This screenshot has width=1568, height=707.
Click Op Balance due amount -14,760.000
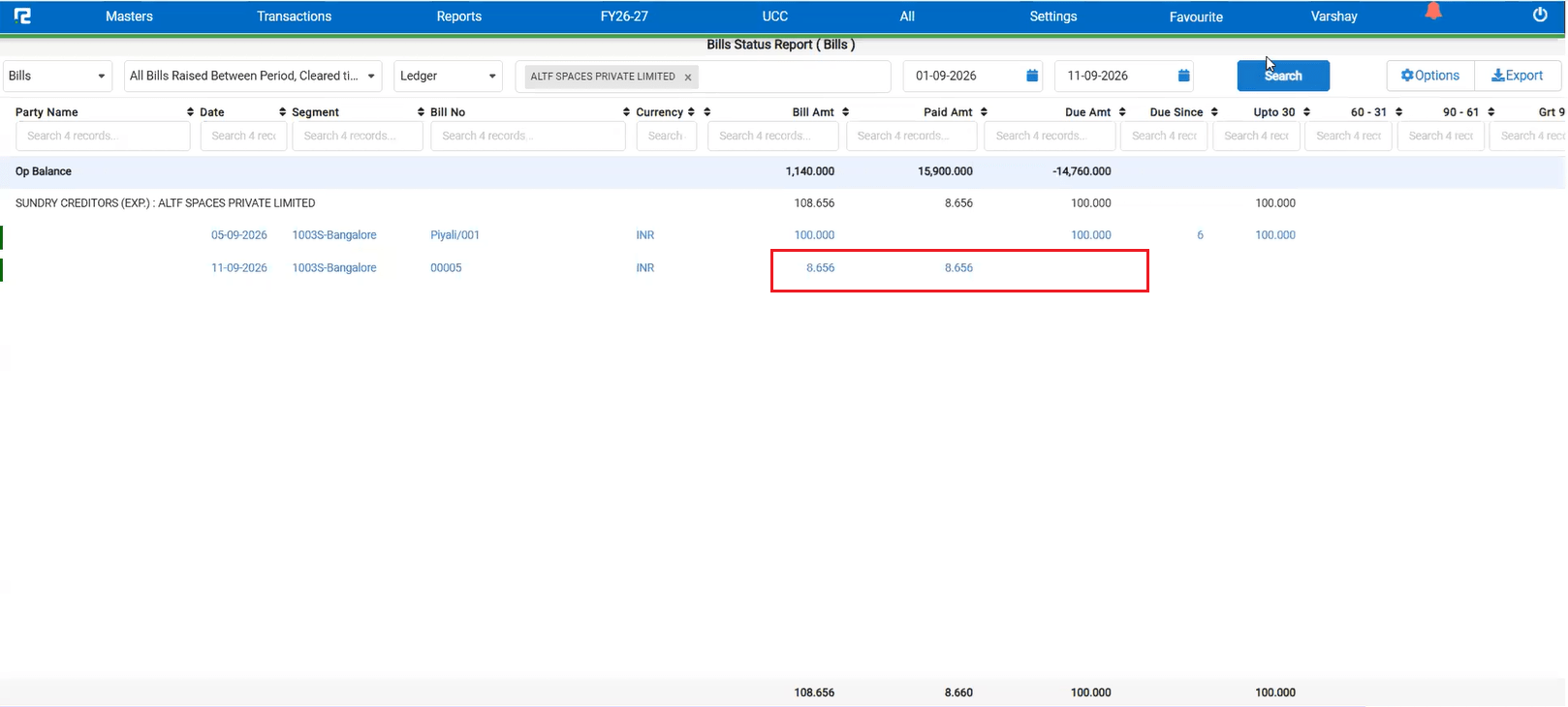1082,171
